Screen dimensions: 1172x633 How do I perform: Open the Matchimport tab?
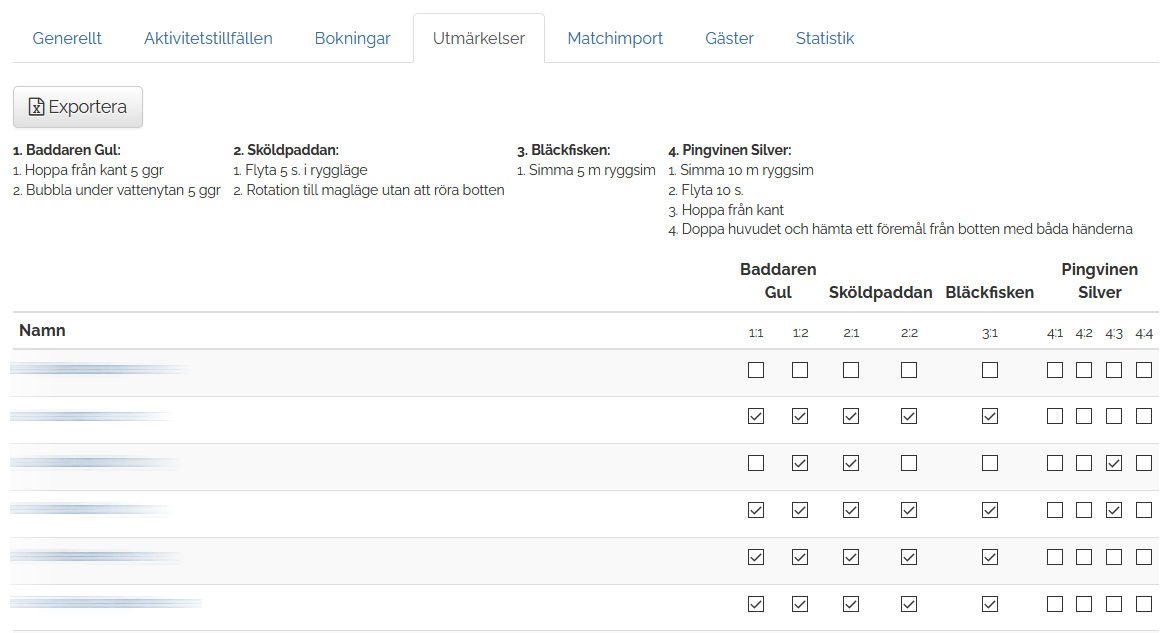(x=615, y=38)
